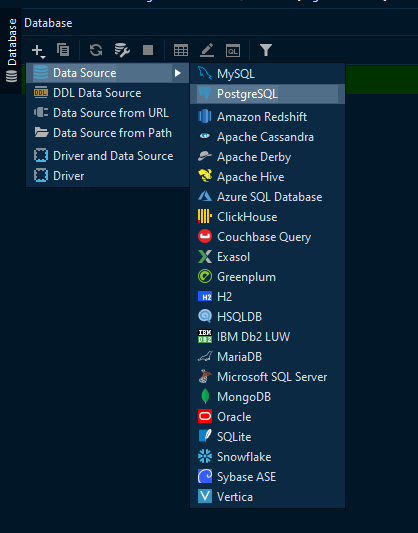Expand the Data Source submenu arrow
This screenshot has width=418, height=533.
tap(177, 73)
